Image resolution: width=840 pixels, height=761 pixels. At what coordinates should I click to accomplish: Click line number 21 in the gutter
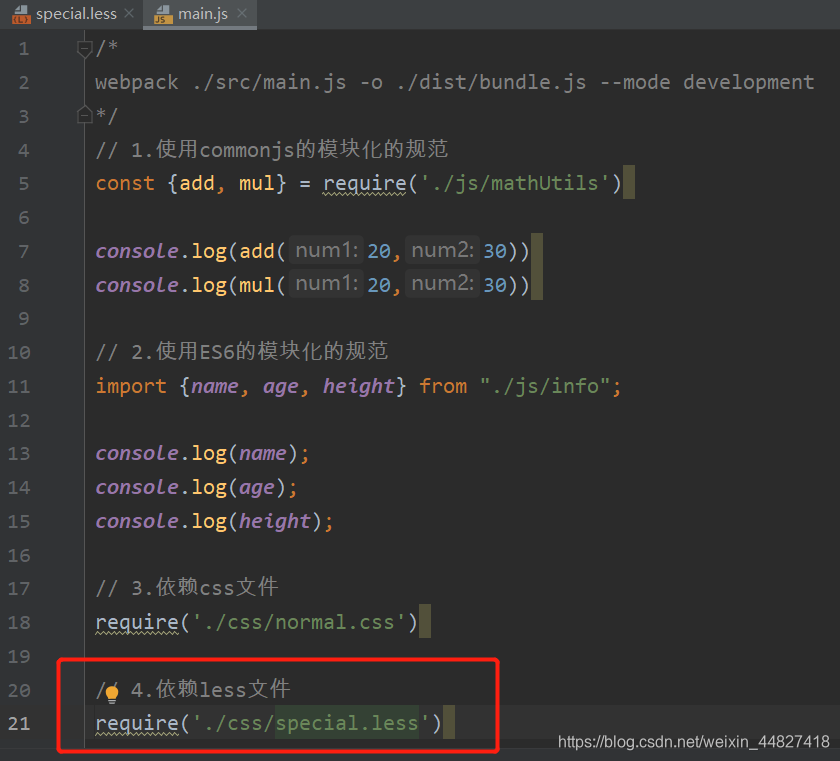pos(19,724)
